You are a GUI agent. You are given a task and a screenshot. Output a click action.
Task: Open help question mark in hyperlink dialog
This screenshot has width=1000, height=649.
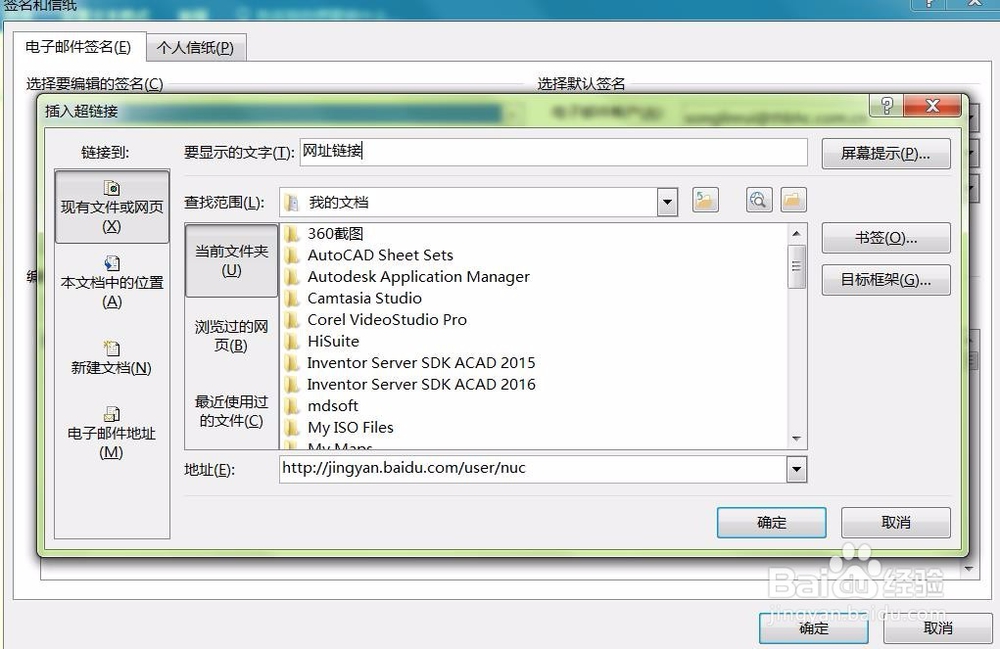tap(886, 105)
